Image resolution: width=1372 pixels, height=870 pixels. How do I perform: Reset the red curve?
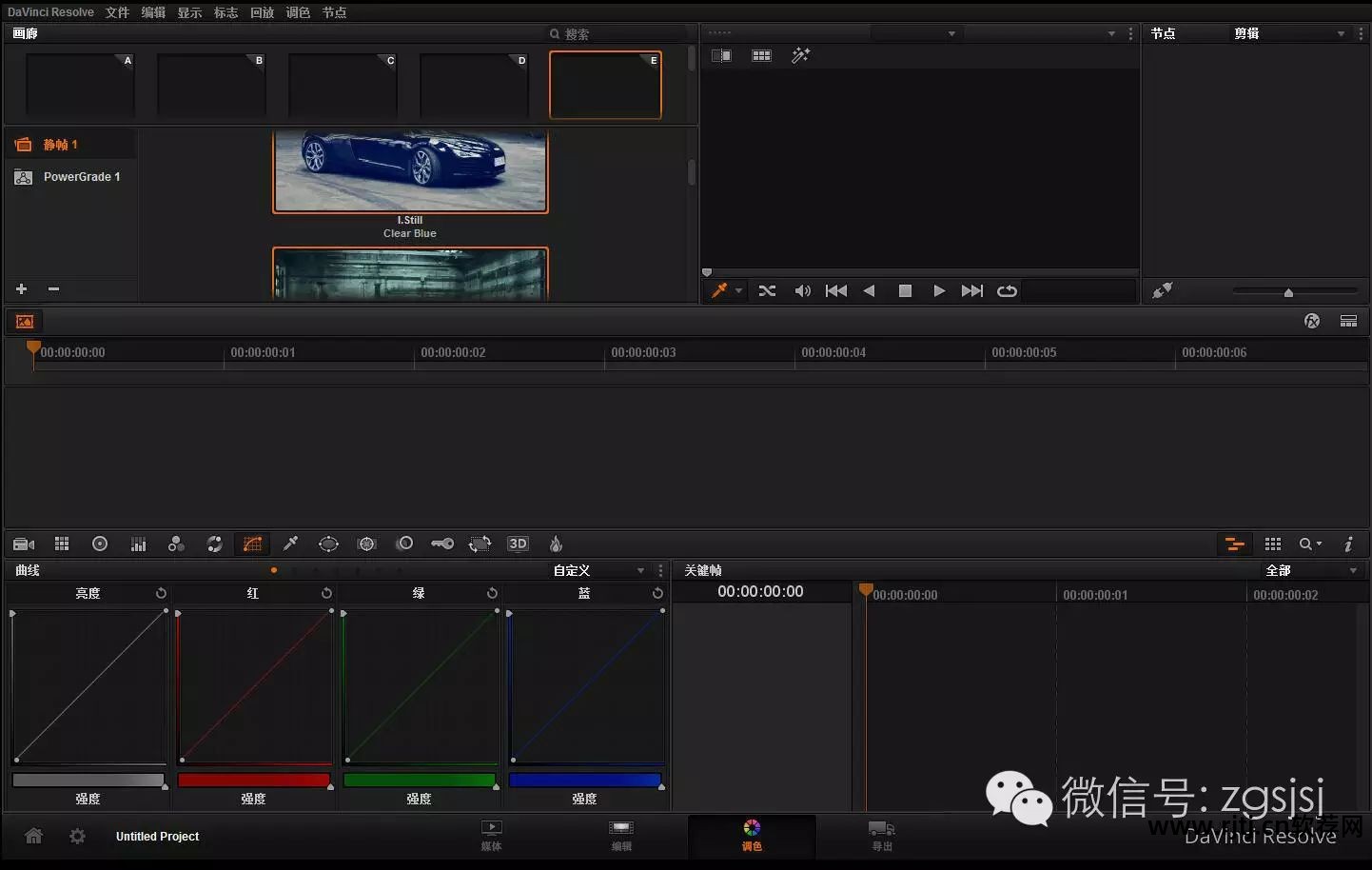(326, 593)
